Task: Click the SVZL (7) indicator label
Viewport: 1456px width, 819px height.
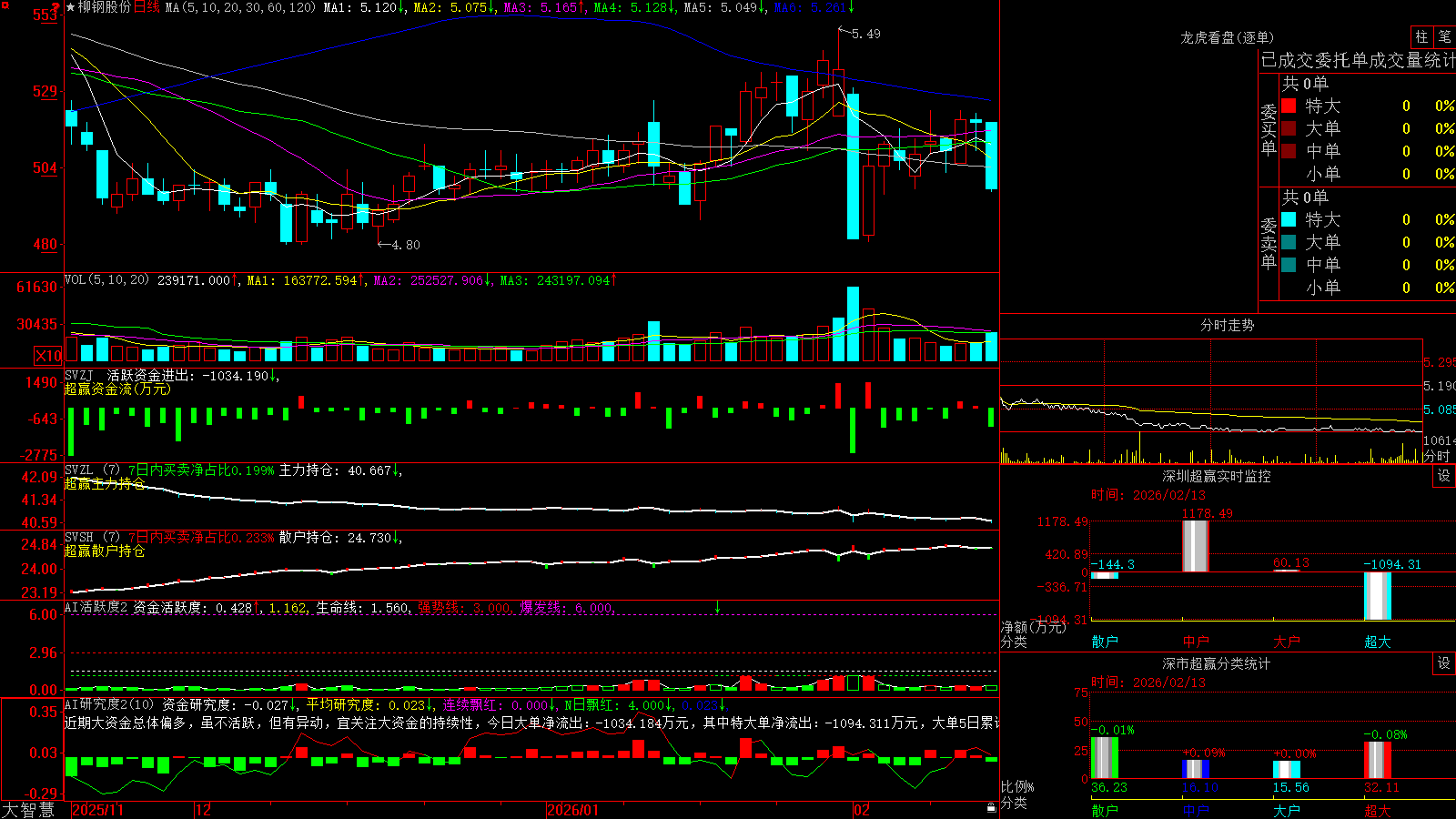Action: coord(93,470)
